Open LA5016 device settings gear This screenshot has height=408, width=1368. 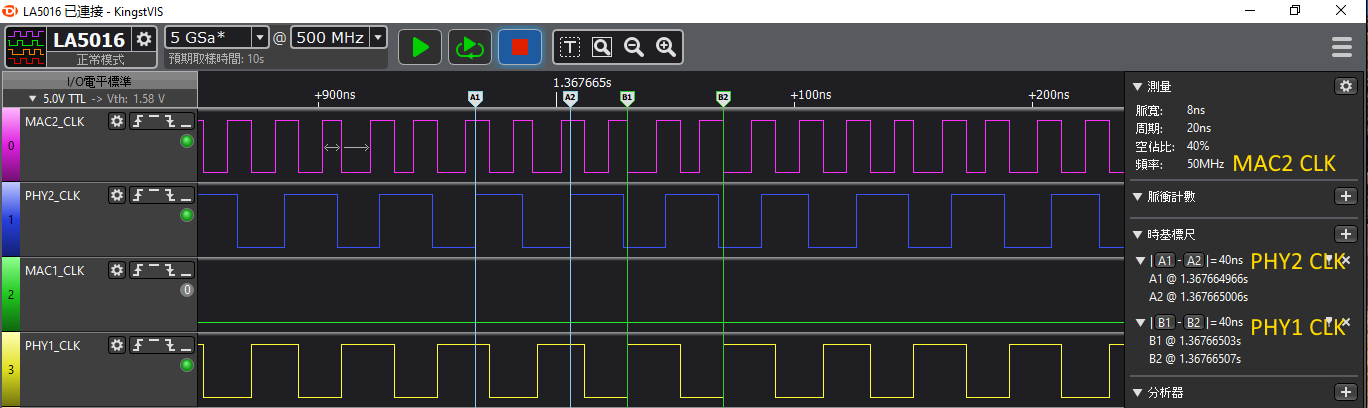tap(144, 39)
